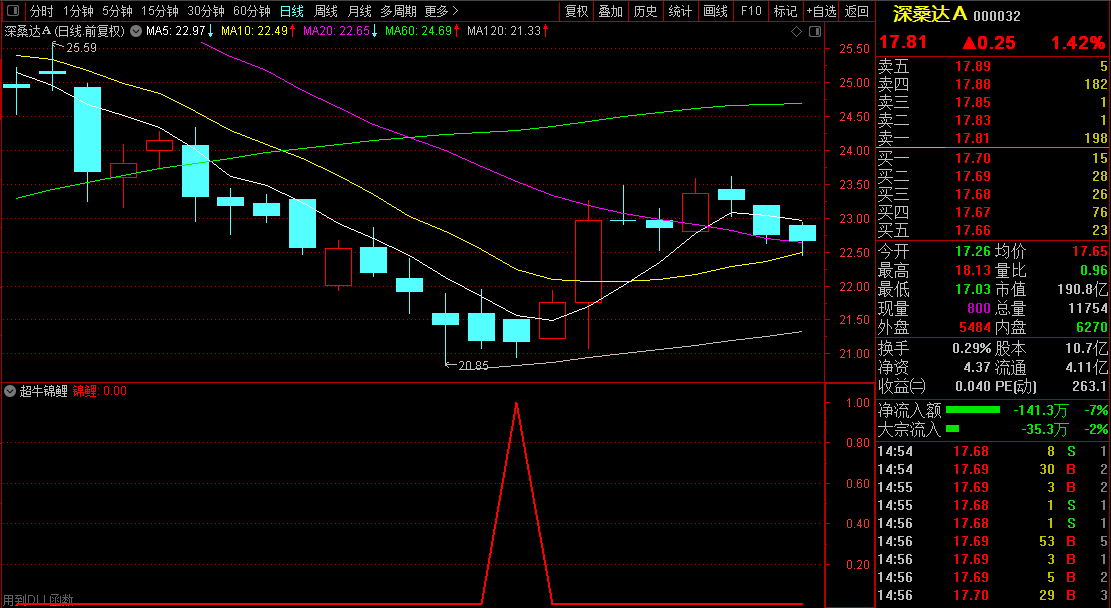Viewport: 1111px width, 608px height.
Task: Select the 周线 weekly period tab
Action: (x=326, y=11)
